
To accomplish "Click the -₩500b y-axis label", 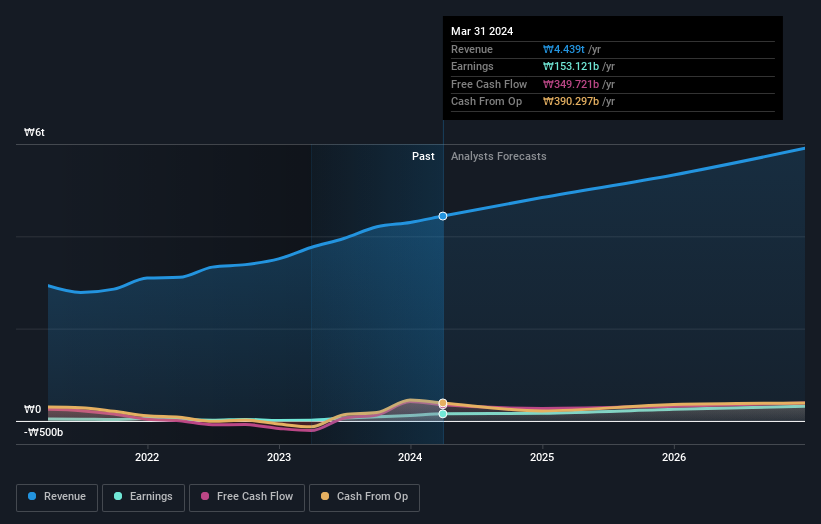I will 43,432.
